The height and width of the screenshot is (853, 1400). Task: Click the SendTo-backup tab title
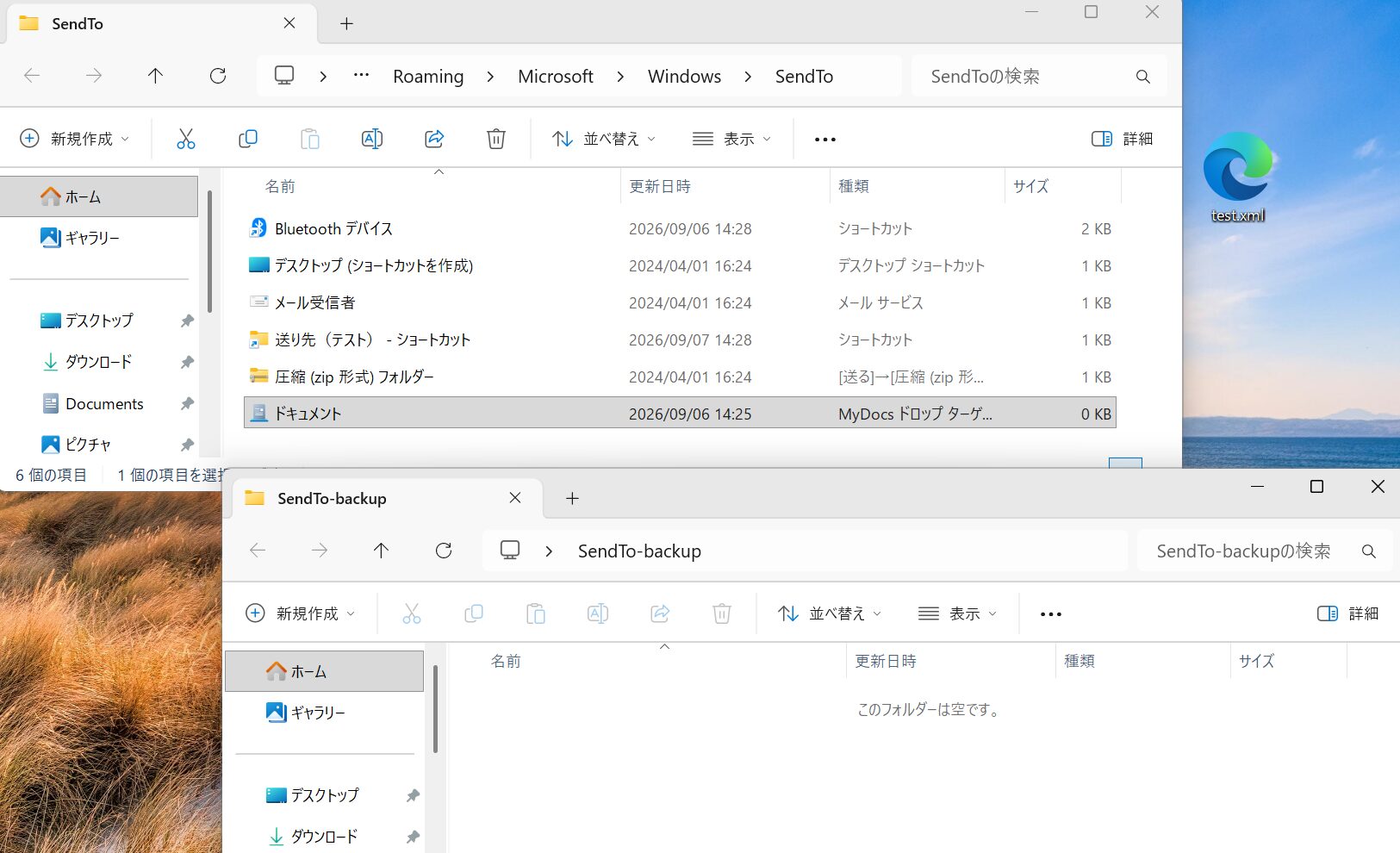tap(332, 499)
